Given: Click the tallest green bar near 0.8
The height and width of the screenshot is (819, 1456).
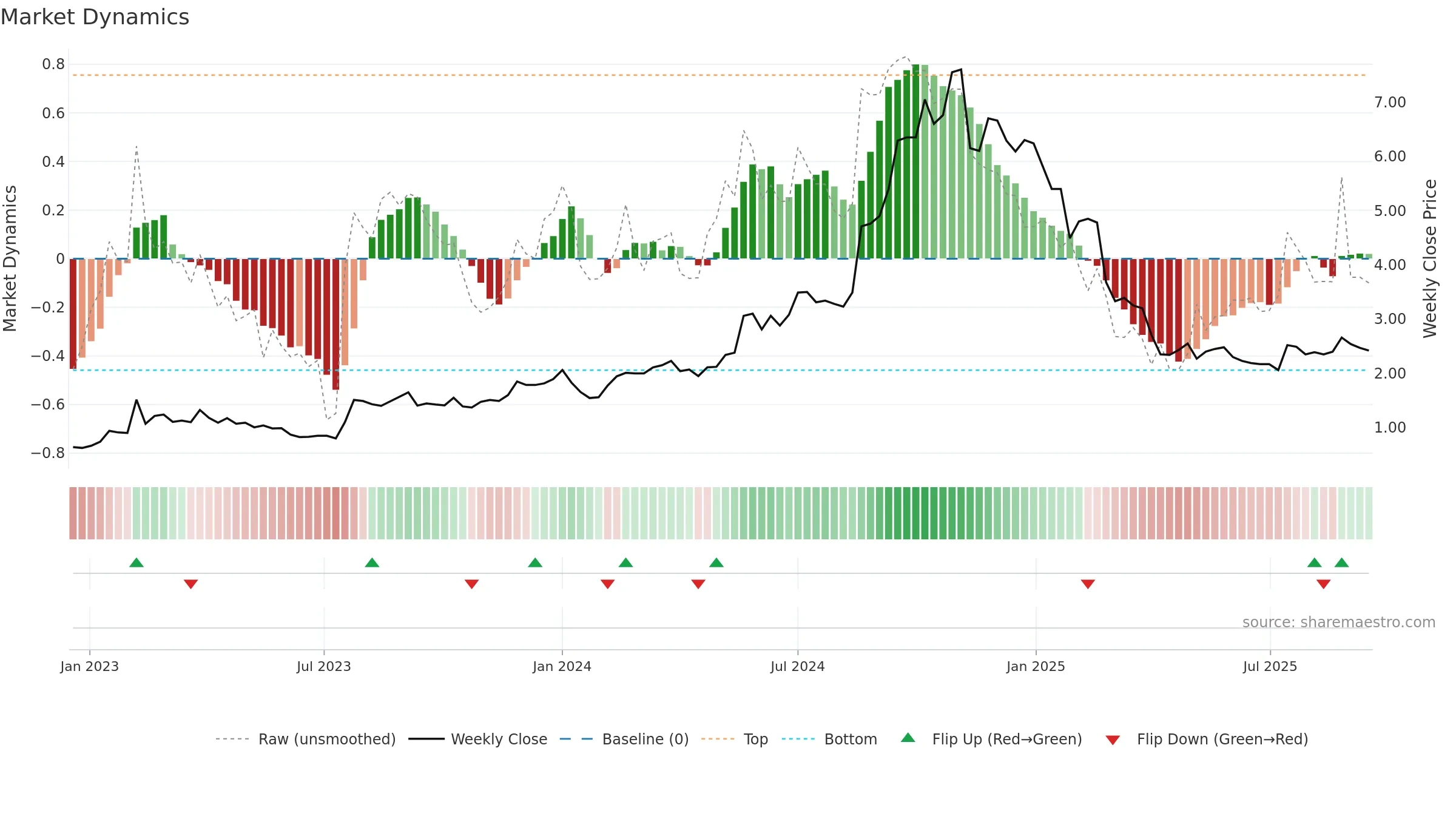Looking at the screenshot, I should pos(916,161).
